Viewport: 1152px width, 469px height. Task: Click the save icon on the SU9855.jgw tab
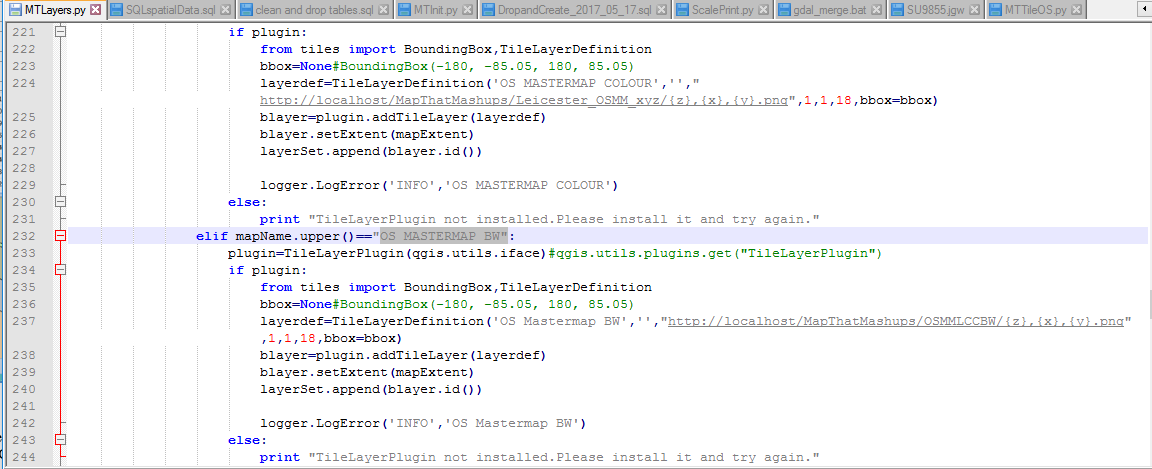(898, 10)
